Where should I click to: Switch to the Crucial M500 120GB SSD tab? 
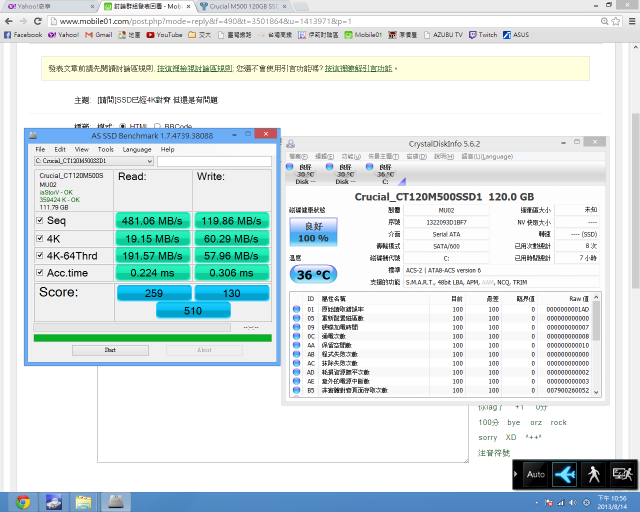245,7
